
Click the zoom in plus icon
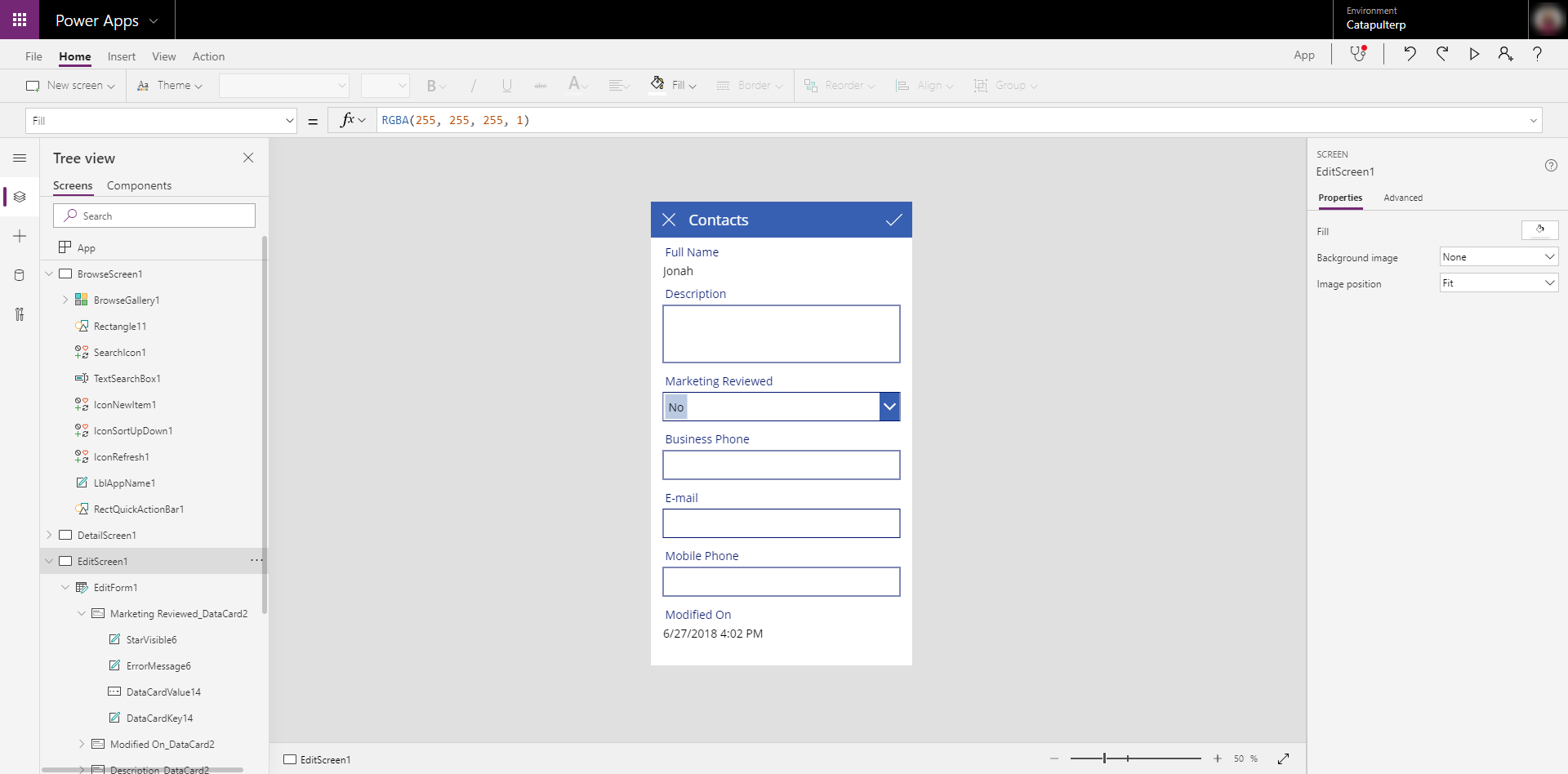coord(1217,758)
